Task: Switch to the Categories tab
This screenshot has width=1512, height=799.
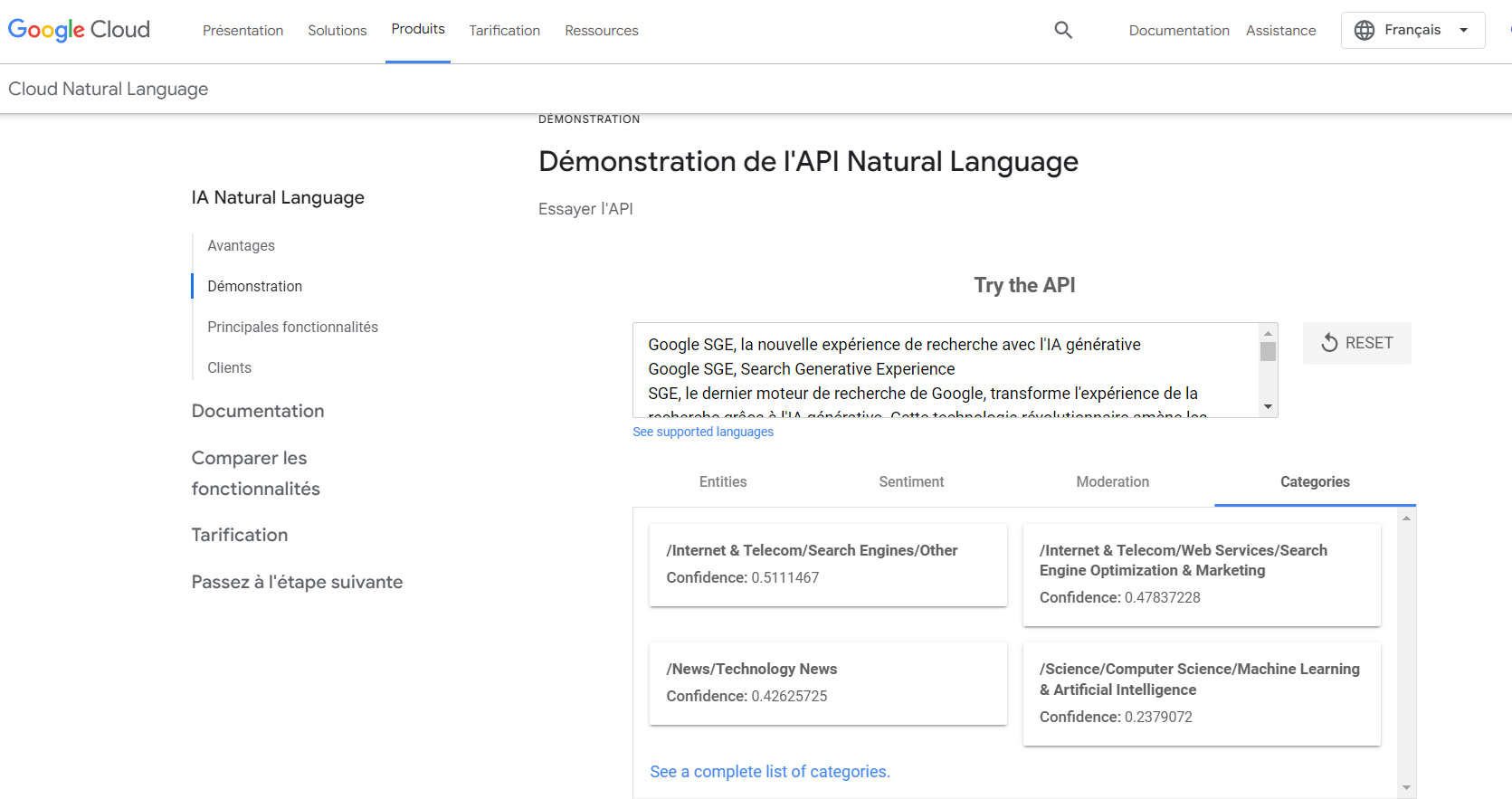Action: 1315,482
